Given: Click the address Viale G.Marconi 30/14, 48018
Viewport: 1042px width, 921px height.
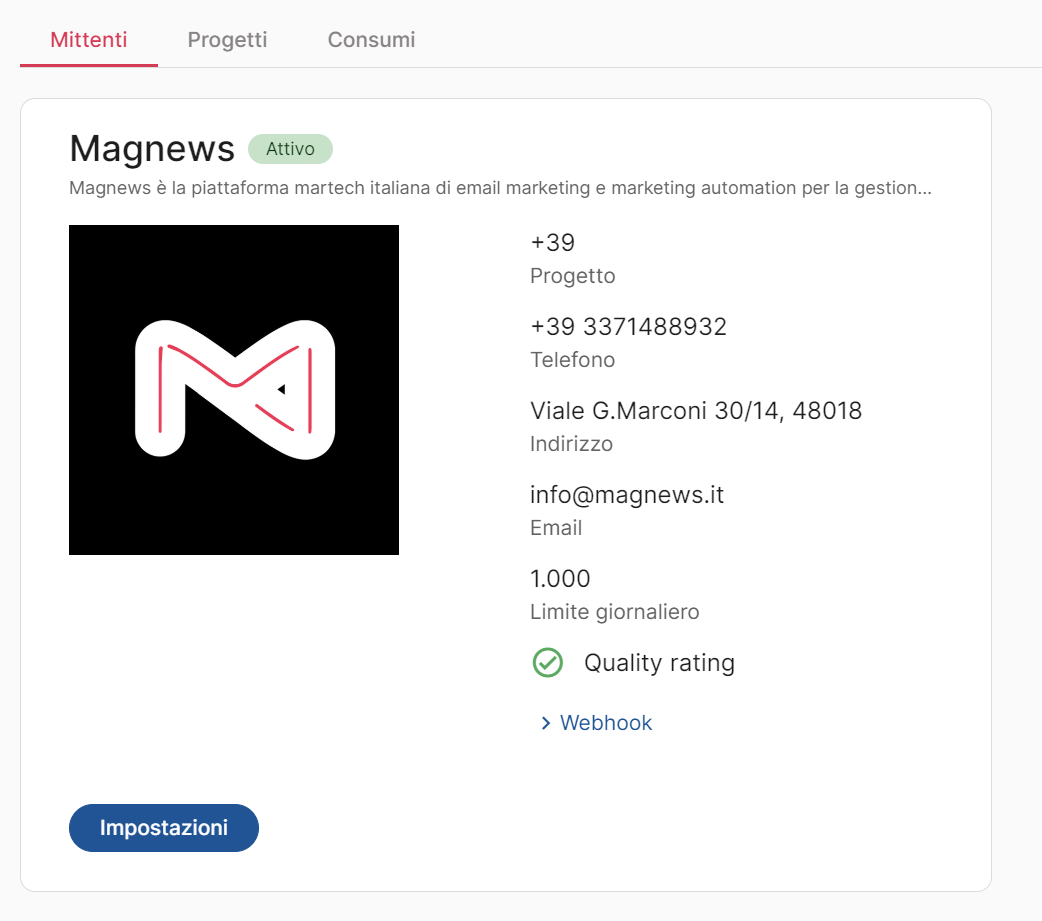Looking at the screenshot, I should point(696,411).
